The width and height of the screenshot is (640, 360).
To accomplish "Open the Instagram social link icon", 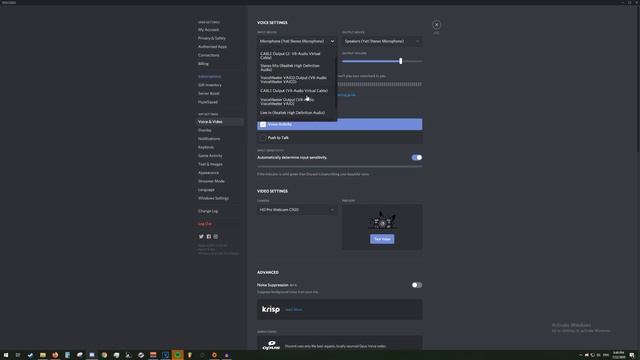I will tap(216, 237).
